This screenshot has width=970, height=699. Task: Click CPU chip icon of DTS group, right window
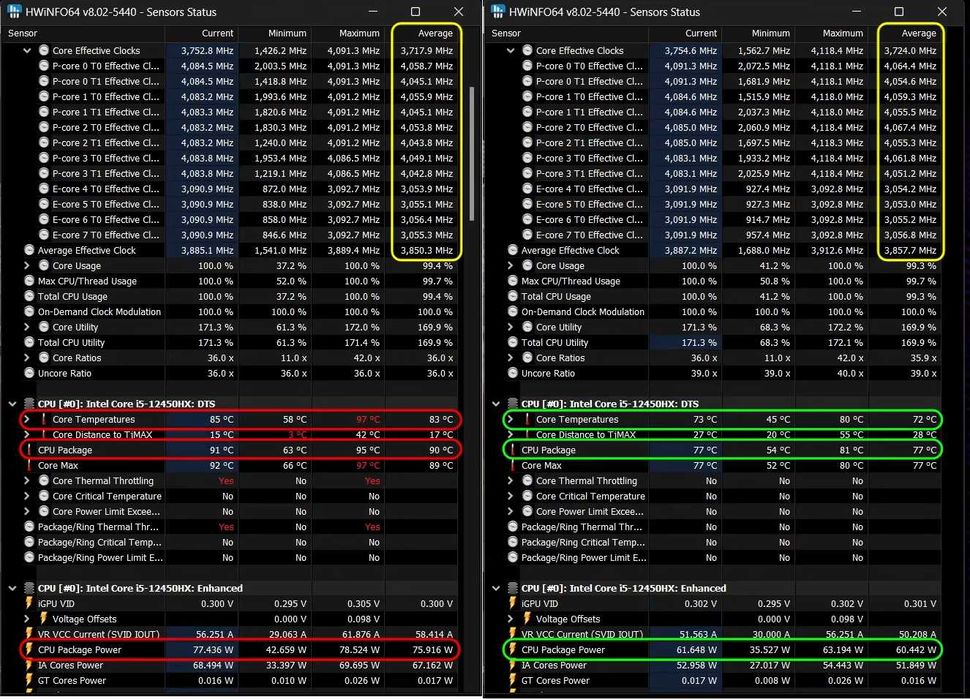tap(513, 404)
